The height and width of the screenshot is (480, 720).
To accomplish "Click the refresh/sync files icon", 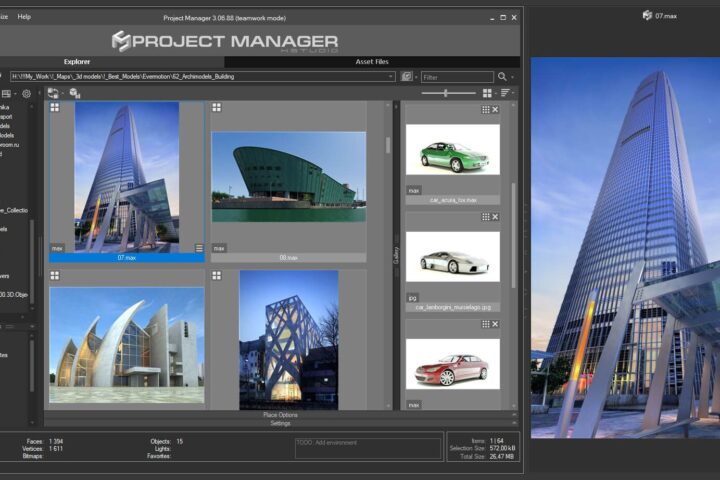I will pyautogui.click(x=53, y=93).
